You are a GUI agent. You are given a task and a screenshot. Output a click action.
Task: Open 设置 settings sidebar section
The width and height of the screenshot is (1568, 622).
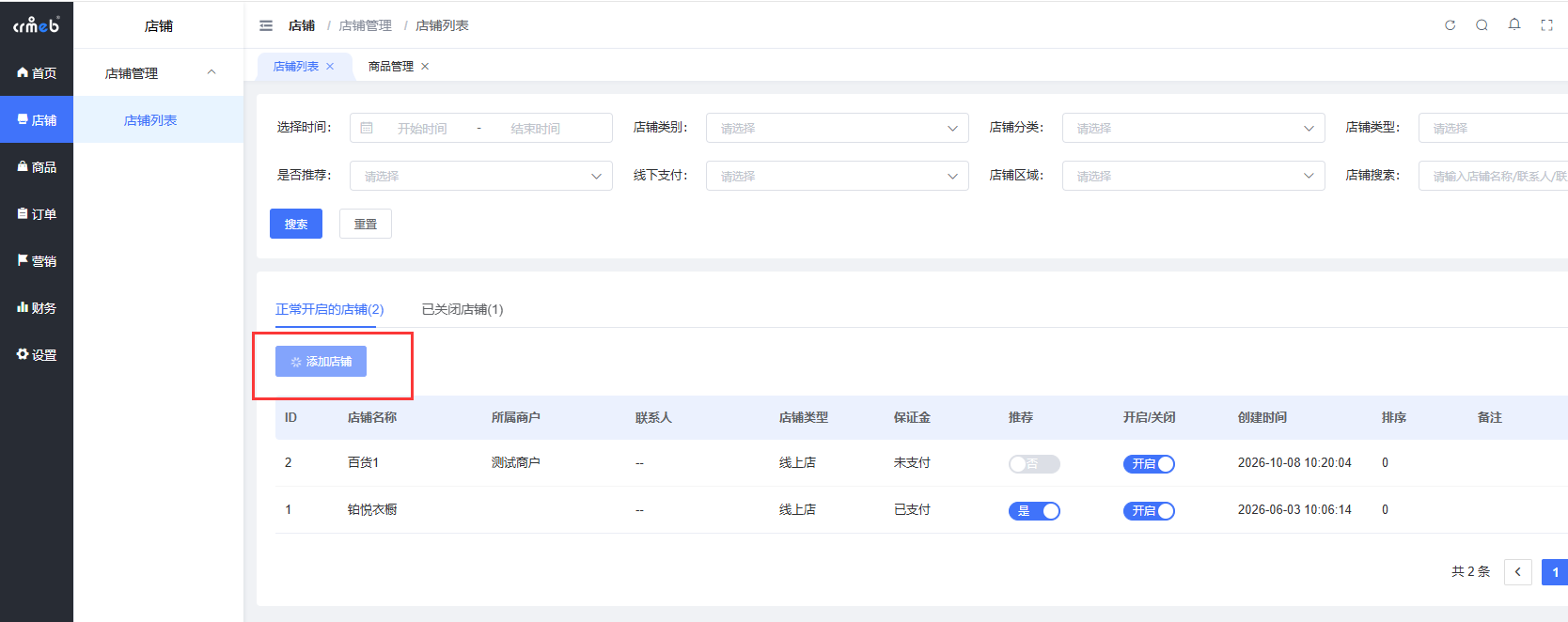(37, 354)
